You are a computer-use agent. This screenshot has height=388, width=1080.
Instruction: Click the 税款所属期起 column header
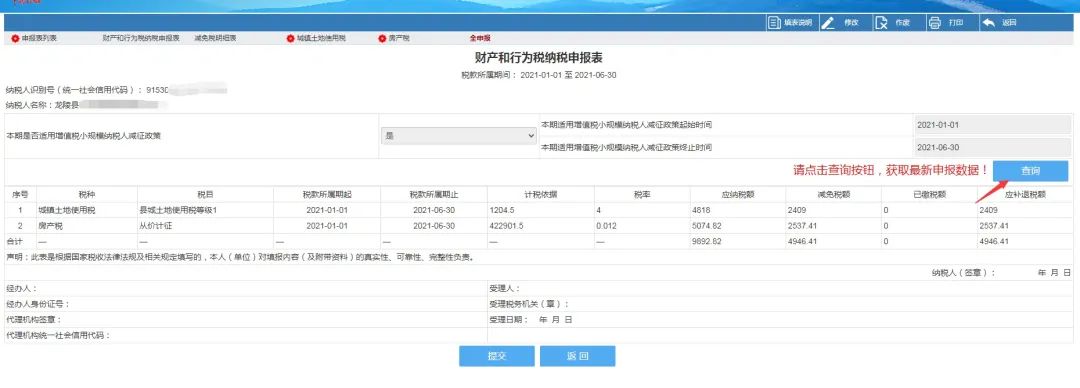pos(327,195)
